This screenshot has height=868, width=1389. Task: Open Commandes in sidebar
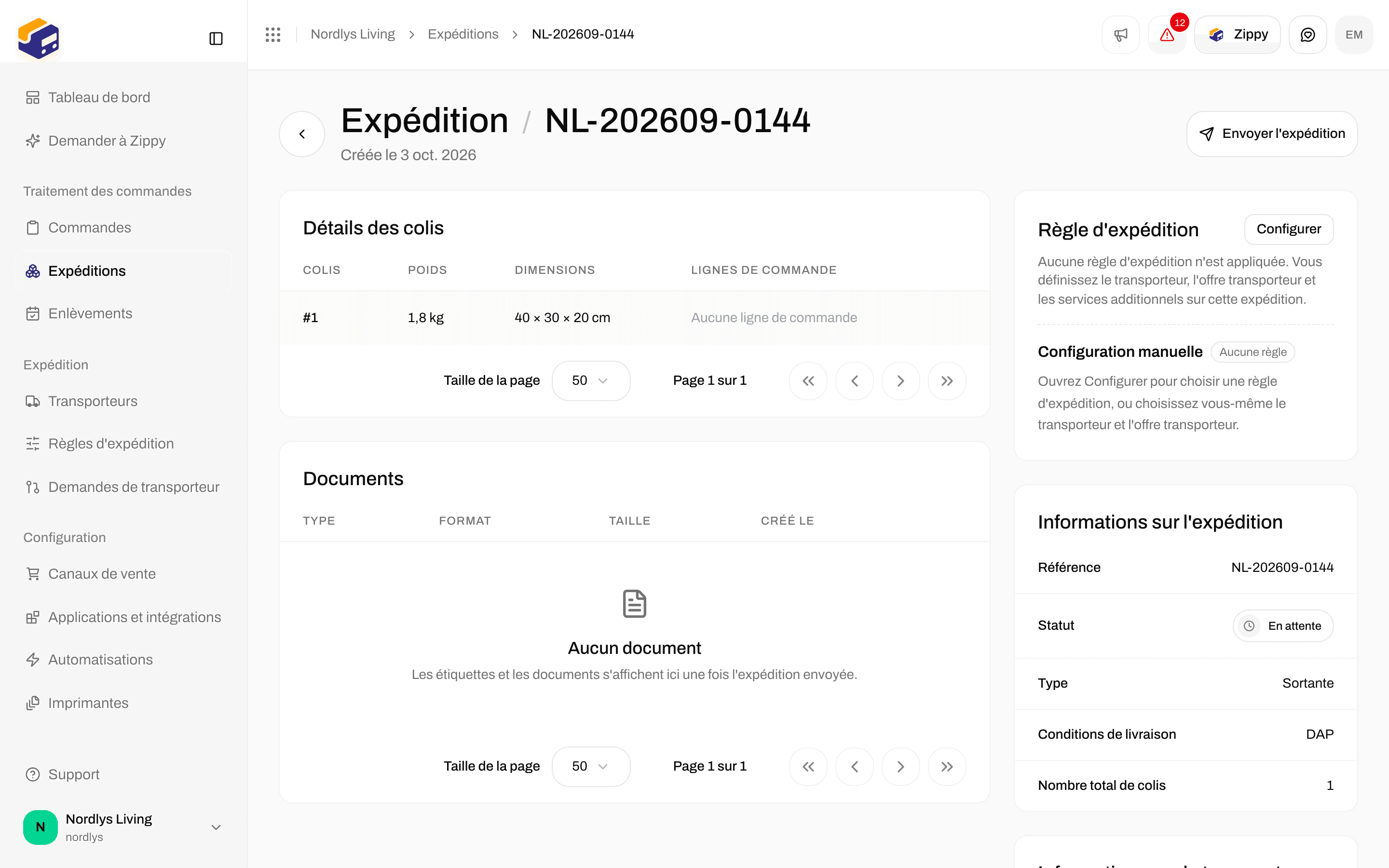pyautogui.click(x=123, y=227)
